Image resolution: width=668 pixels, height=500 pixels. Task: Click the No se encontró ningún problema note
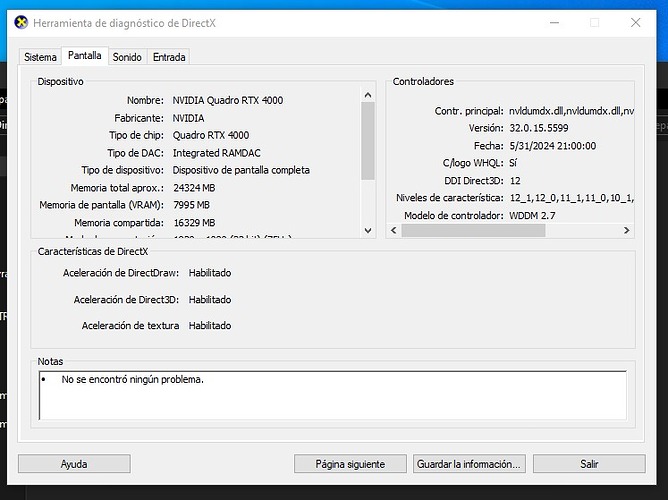coord(132,379)
